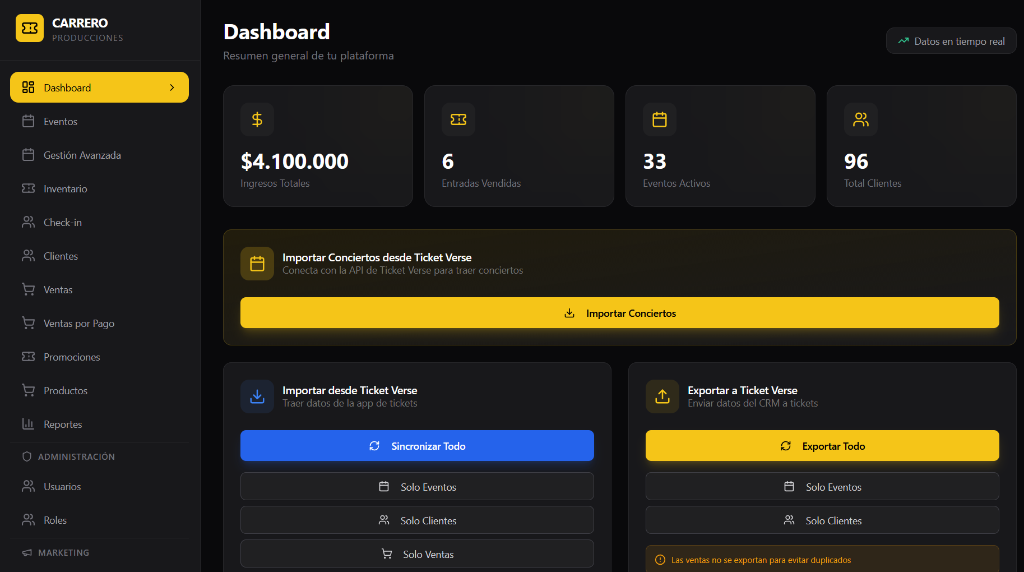Open the Clientes page
Viewport: 1024px width, 572px height.
(99, 255)
